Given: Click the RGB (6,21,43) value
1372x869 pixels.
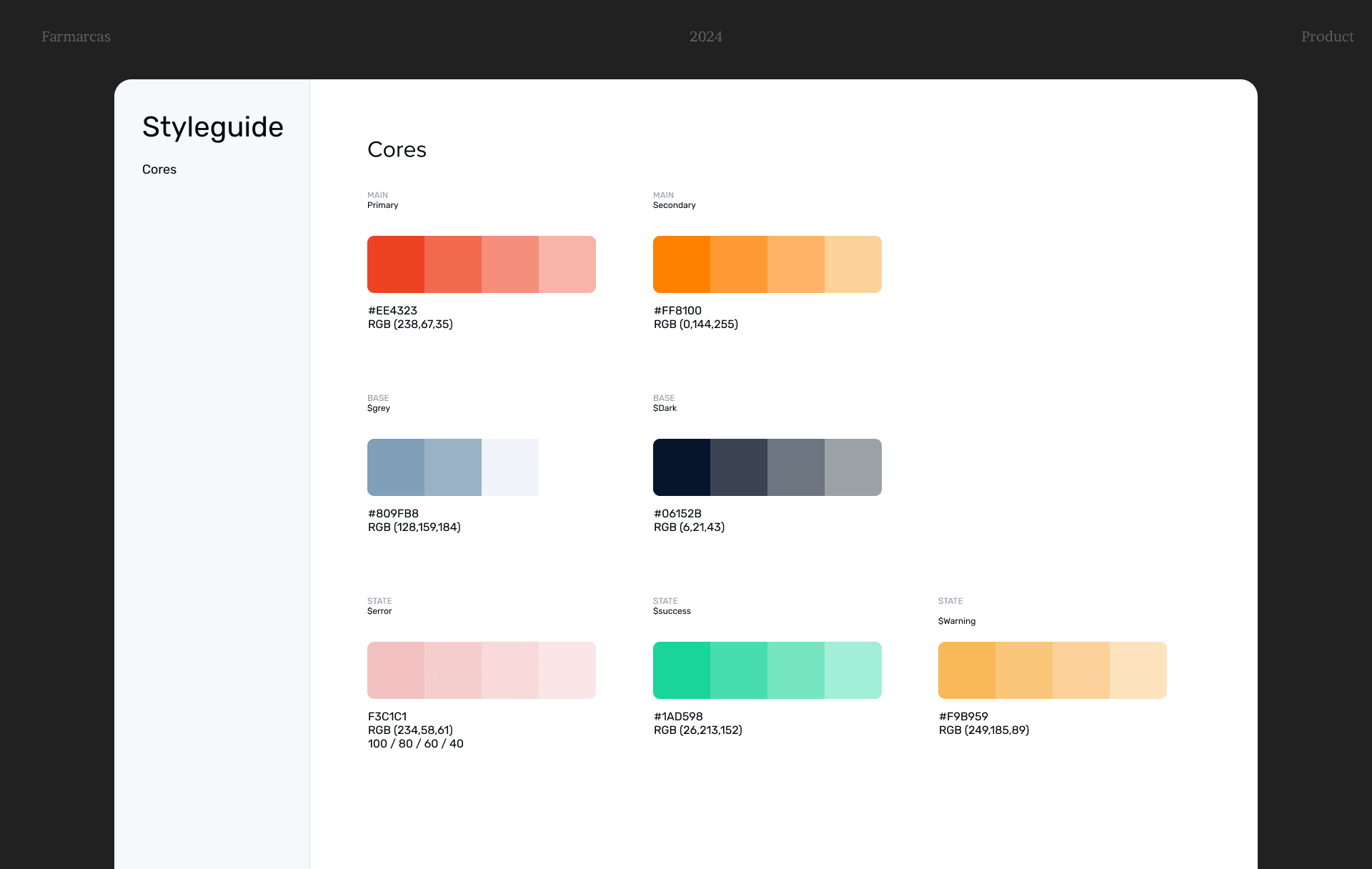Looking at the screenshot, I should coord(689,527).
